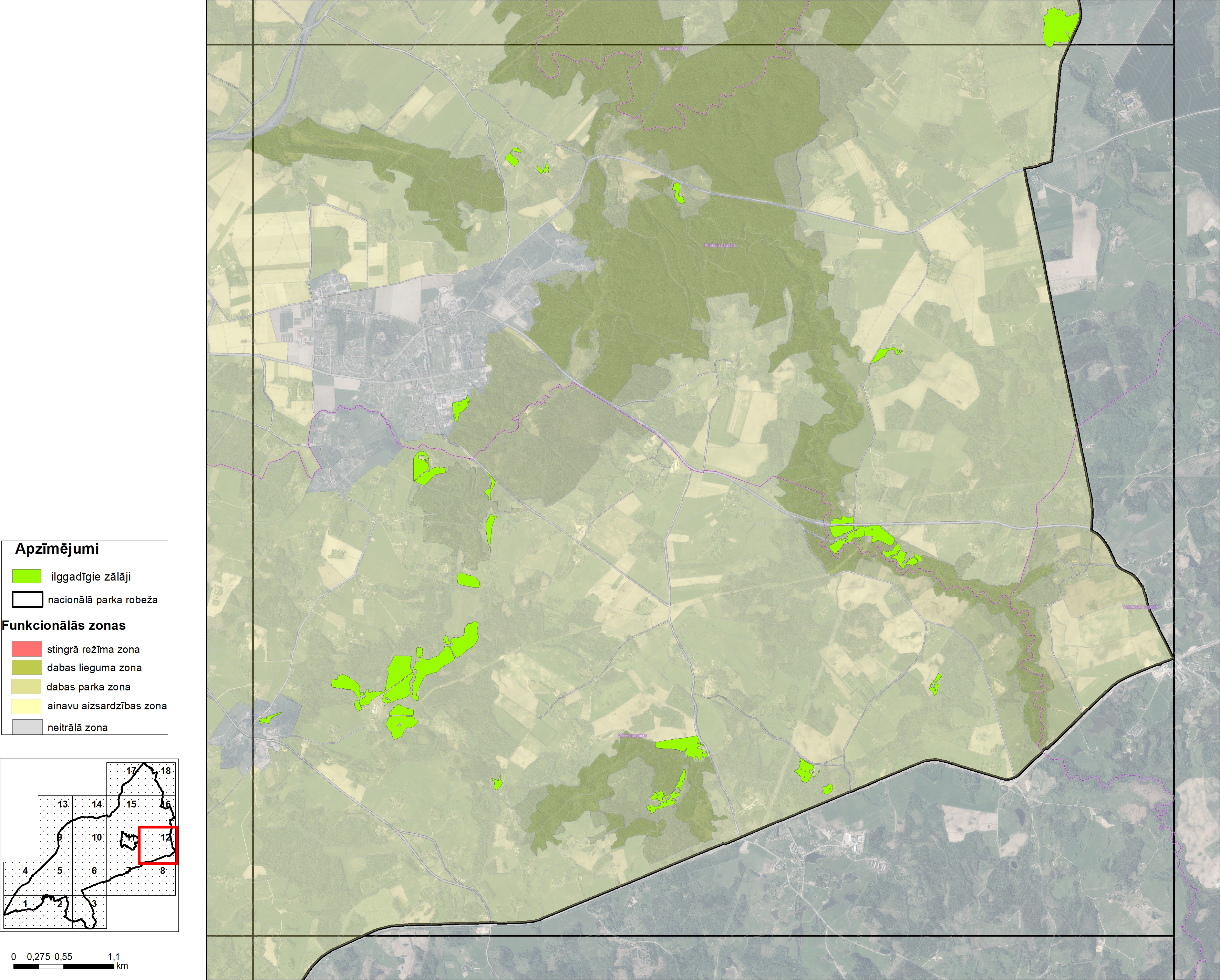Select tile 5 in the index map

pos(55,879)
